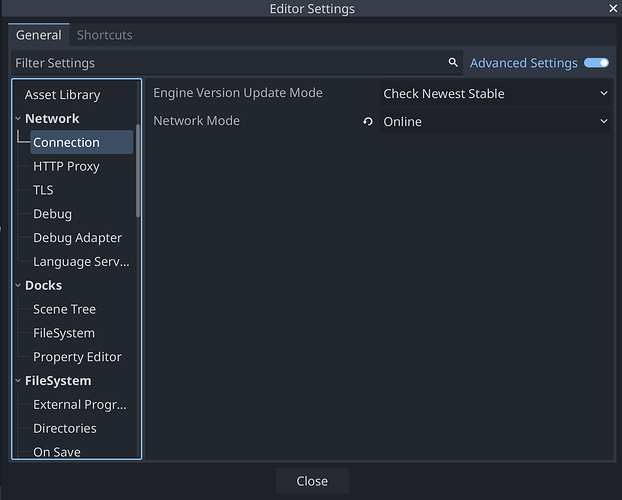
Task: Open Engine Version Update Mode dropdown
Action: [x=495, y=94]
